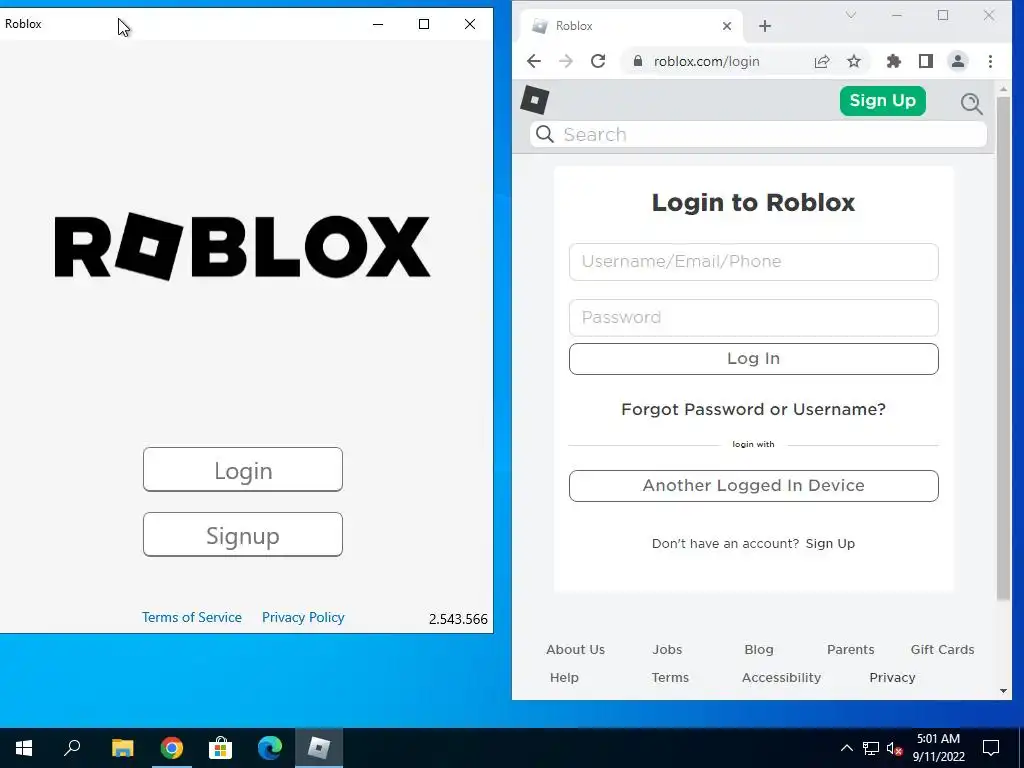Choose Another Logged In Device
This screenshot has width=1024, height=768.
point(754,486)
